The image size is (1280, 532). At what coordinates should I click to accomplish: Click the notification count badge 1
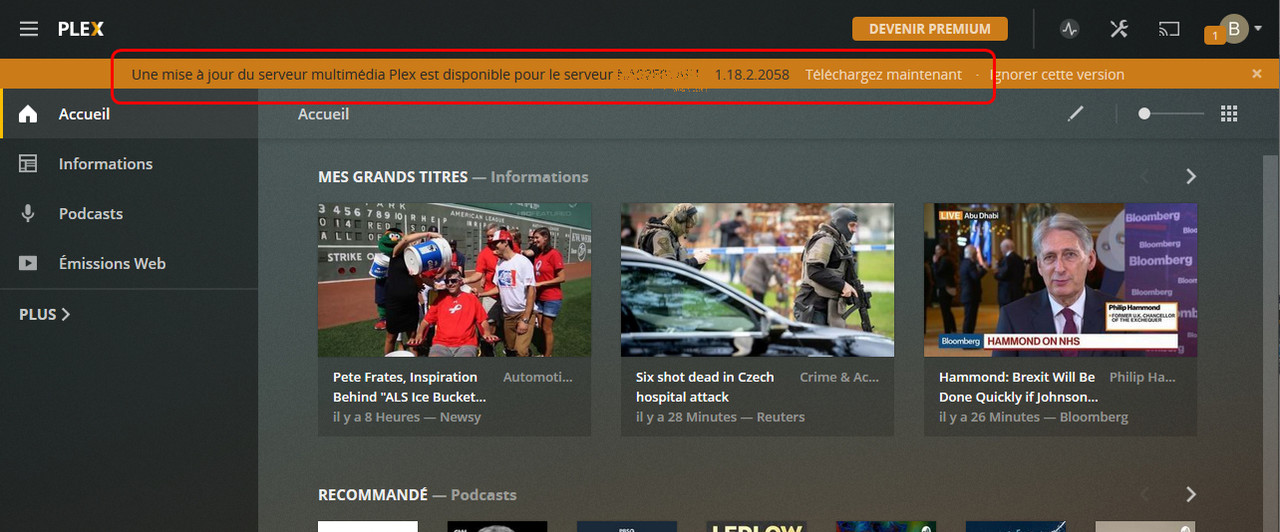[1215, 36]
